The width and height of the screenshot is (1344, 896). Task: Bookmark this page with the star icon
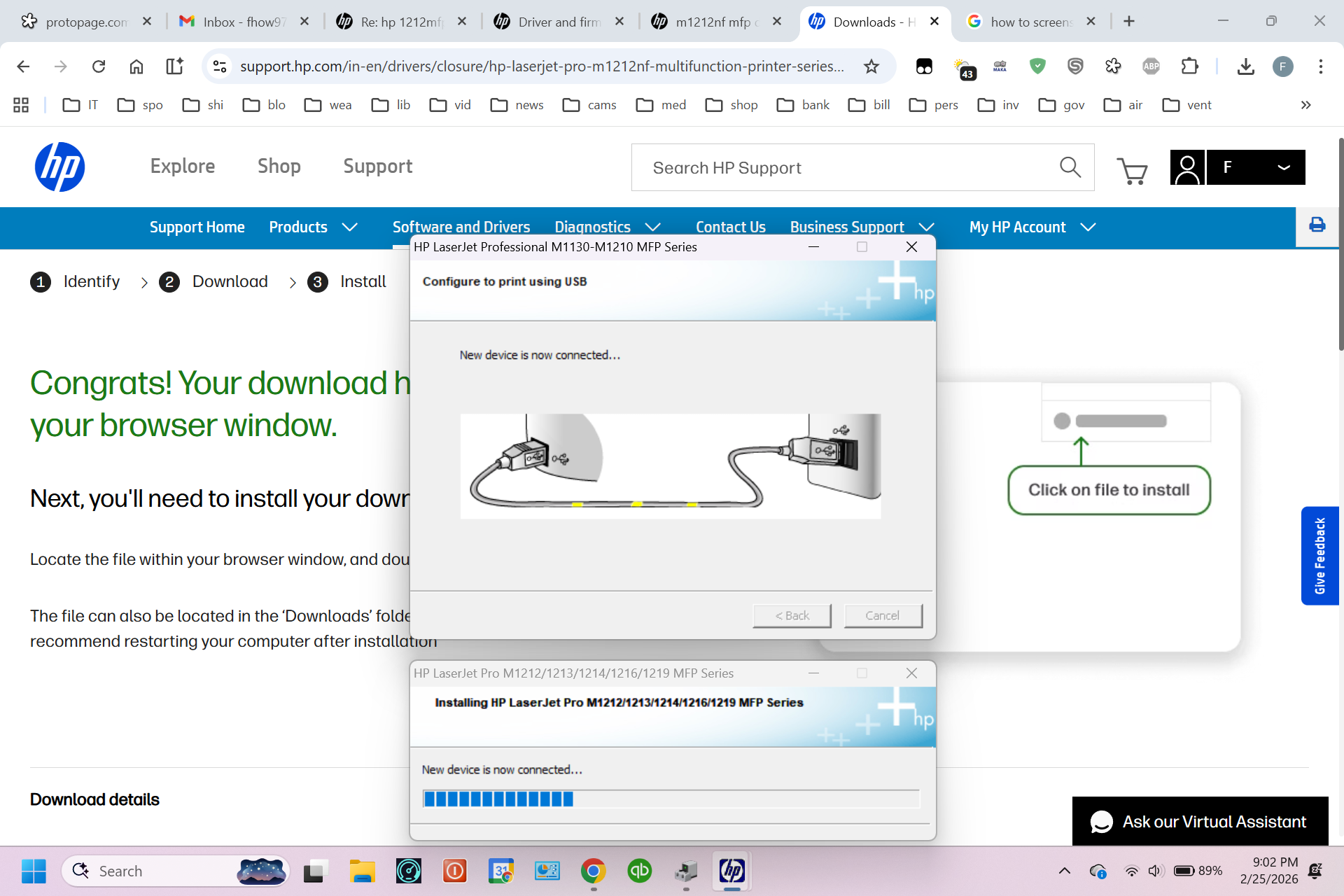click(x=871, y=66)
